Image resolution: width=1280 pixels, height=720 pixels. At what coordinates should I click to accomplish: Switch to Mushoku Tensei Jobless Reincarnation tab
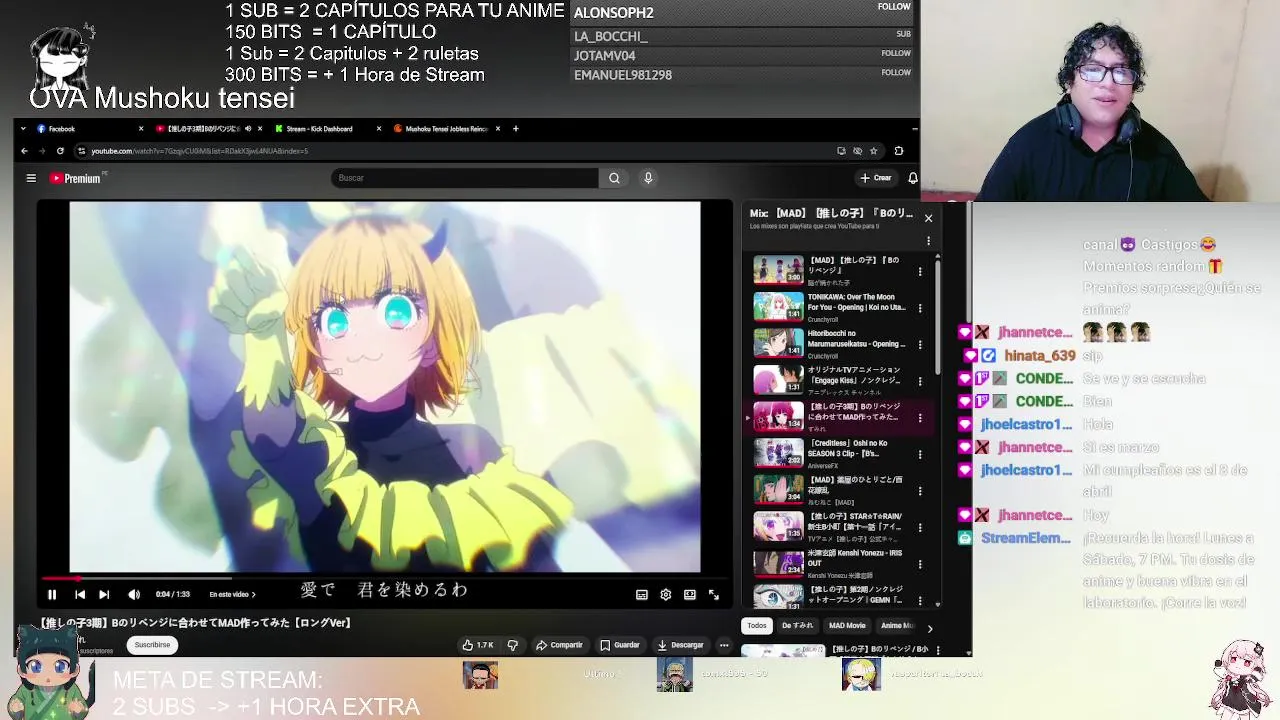click(x=446, y=129)
